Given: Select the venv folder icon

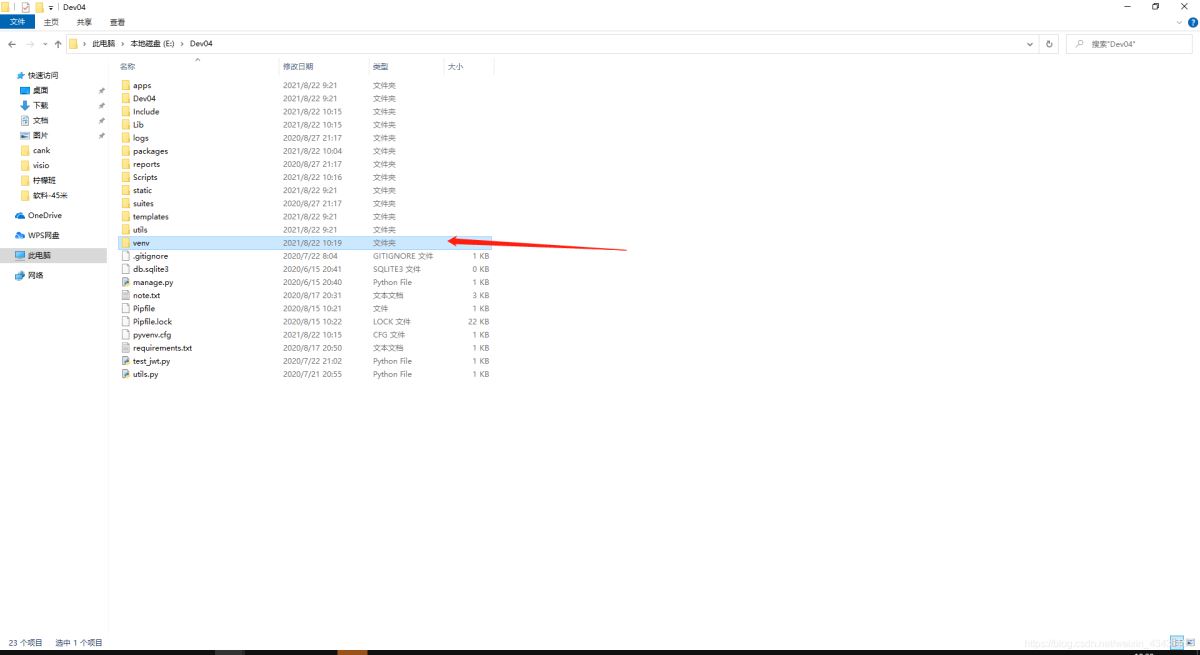Looking at the screenshot, I should (125, 243).
